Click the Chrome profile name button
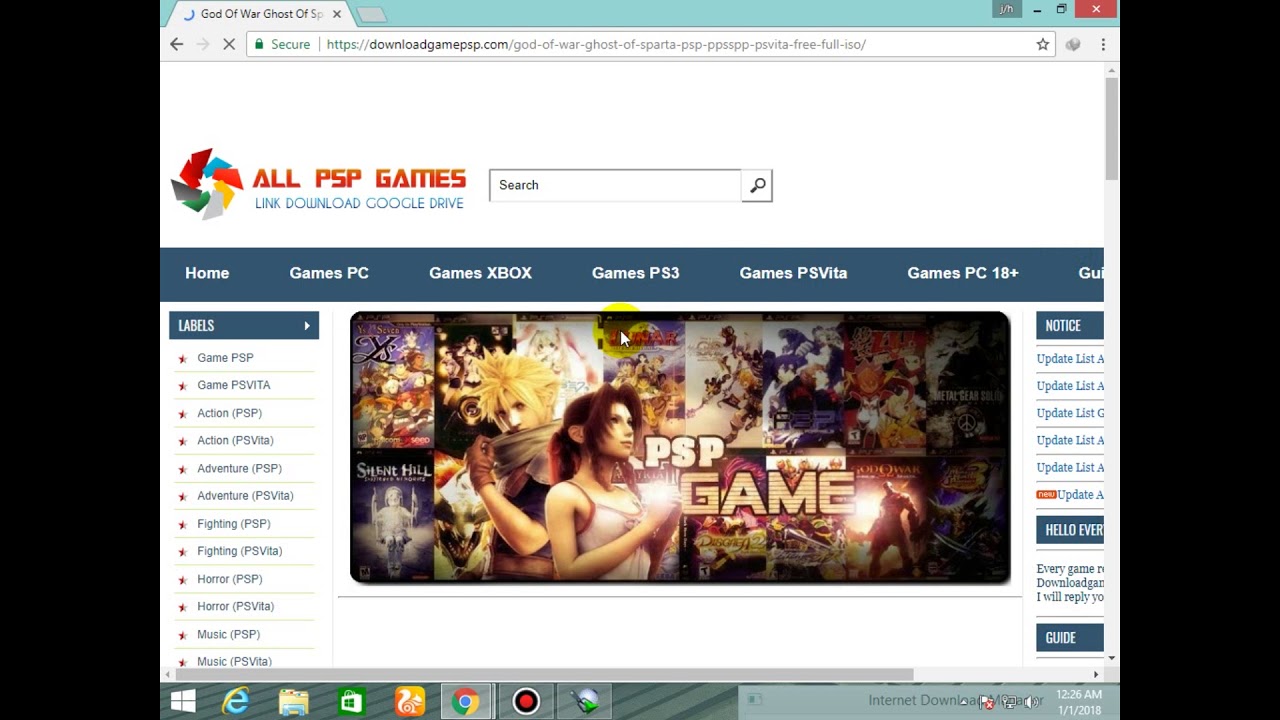Viewport: 1280px width, 720px height. 1006,10
